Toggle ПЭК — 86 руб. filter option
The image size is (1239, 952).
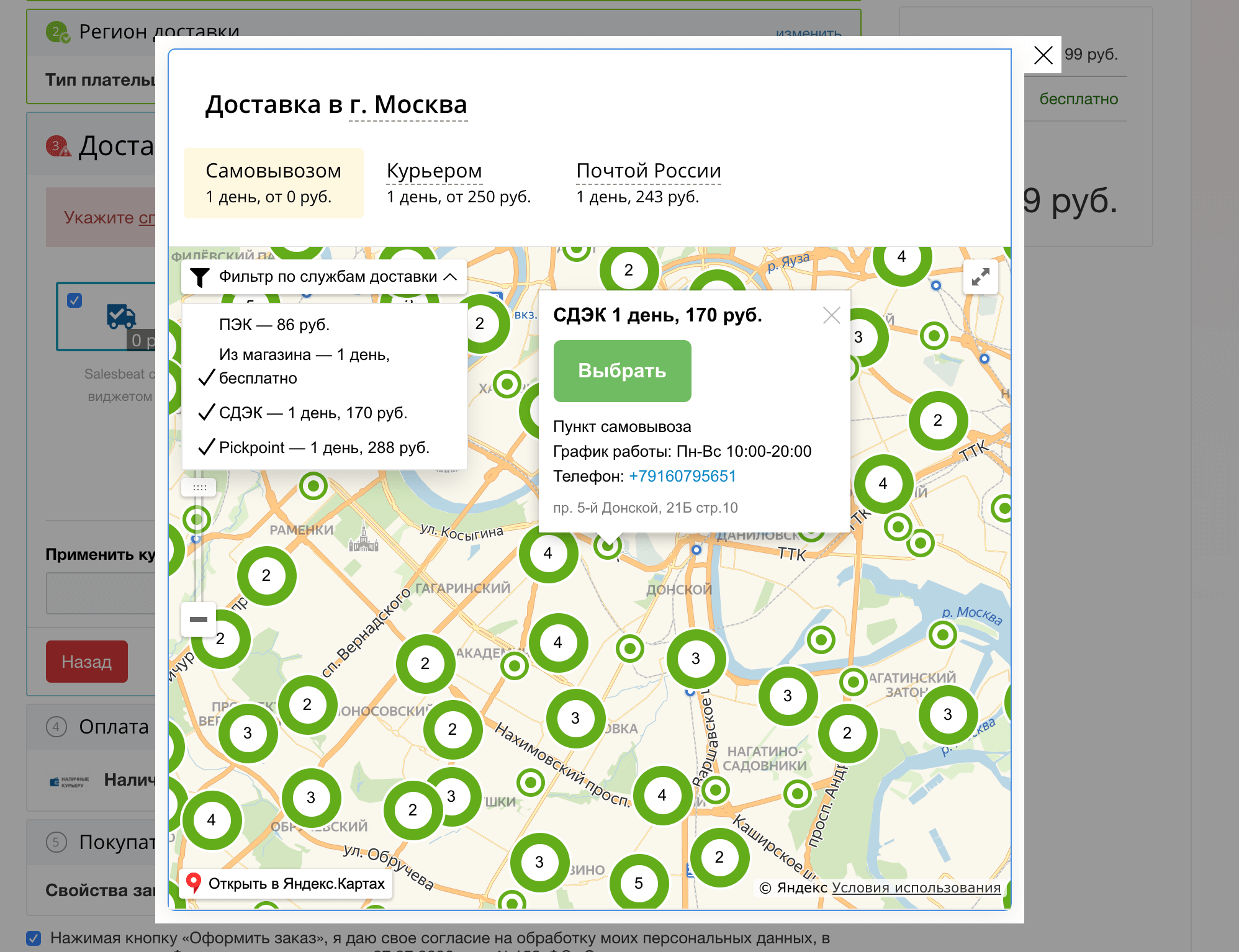point(274,325)
